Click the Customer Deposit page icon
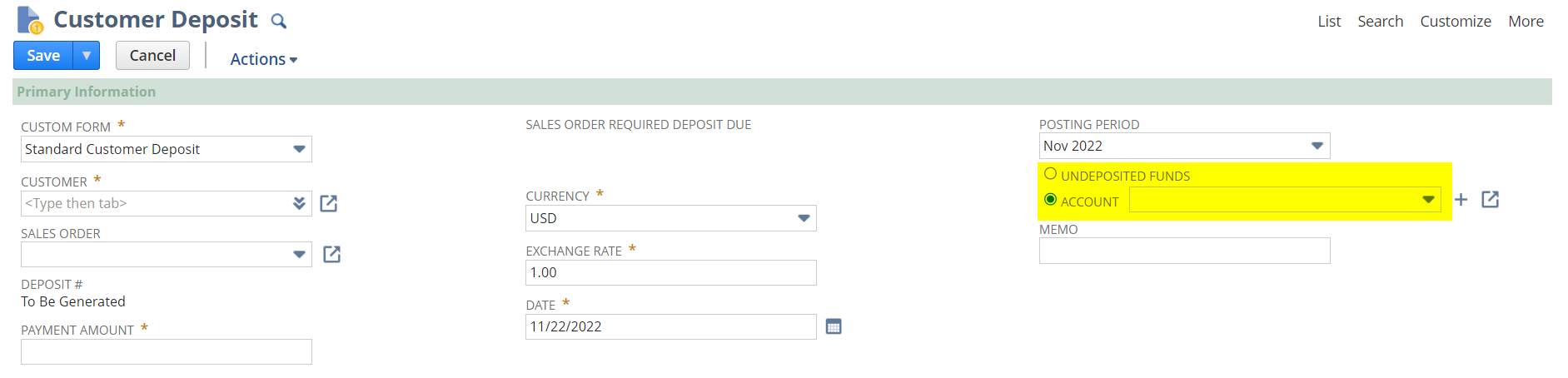Image resolution: width=1568 pixels, height=378 pixels. 30,20
